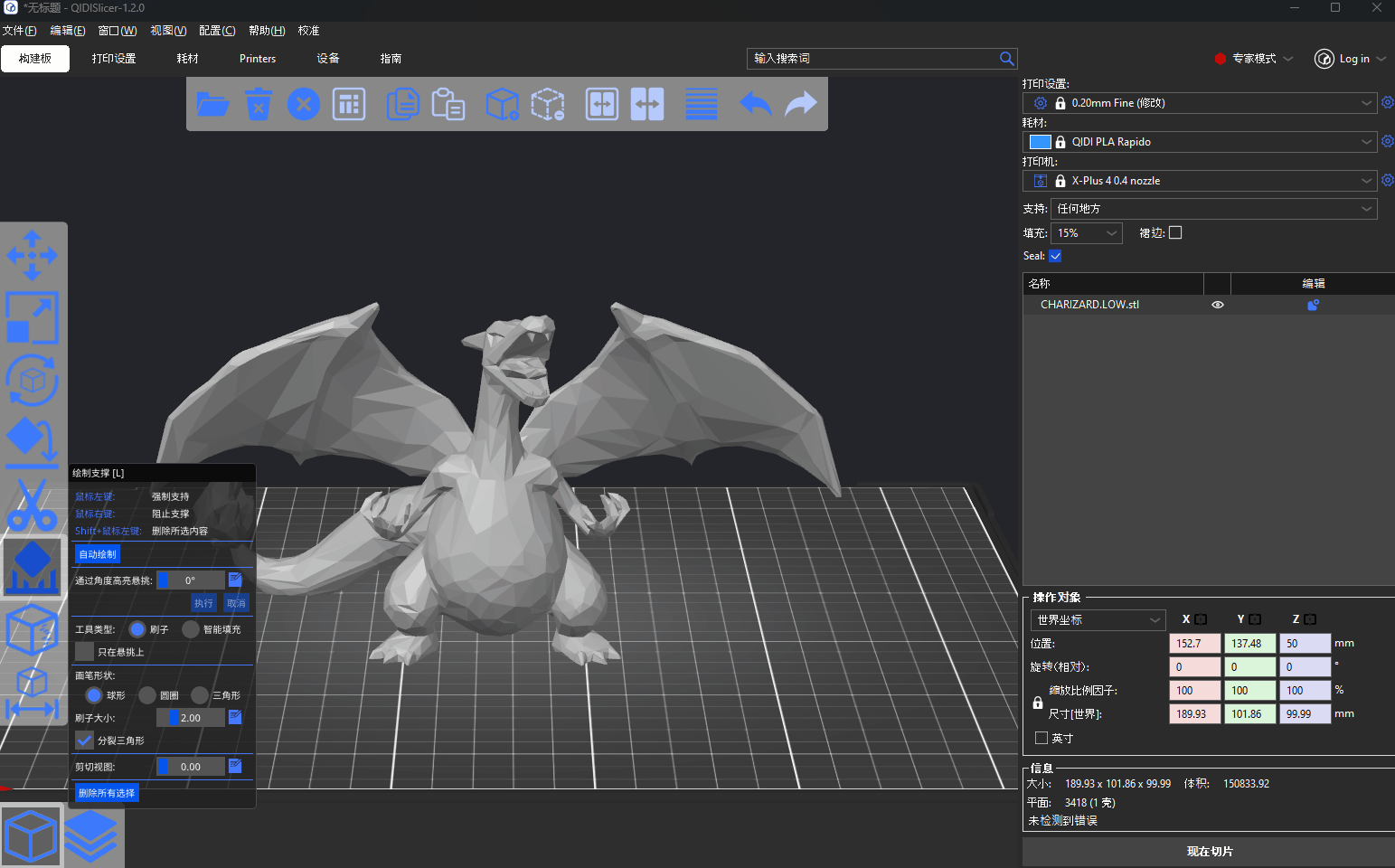Open the X-Plus 4 printer dropdown
1395x868 pixels.
pyautogui.click(x=1200, y=181)
